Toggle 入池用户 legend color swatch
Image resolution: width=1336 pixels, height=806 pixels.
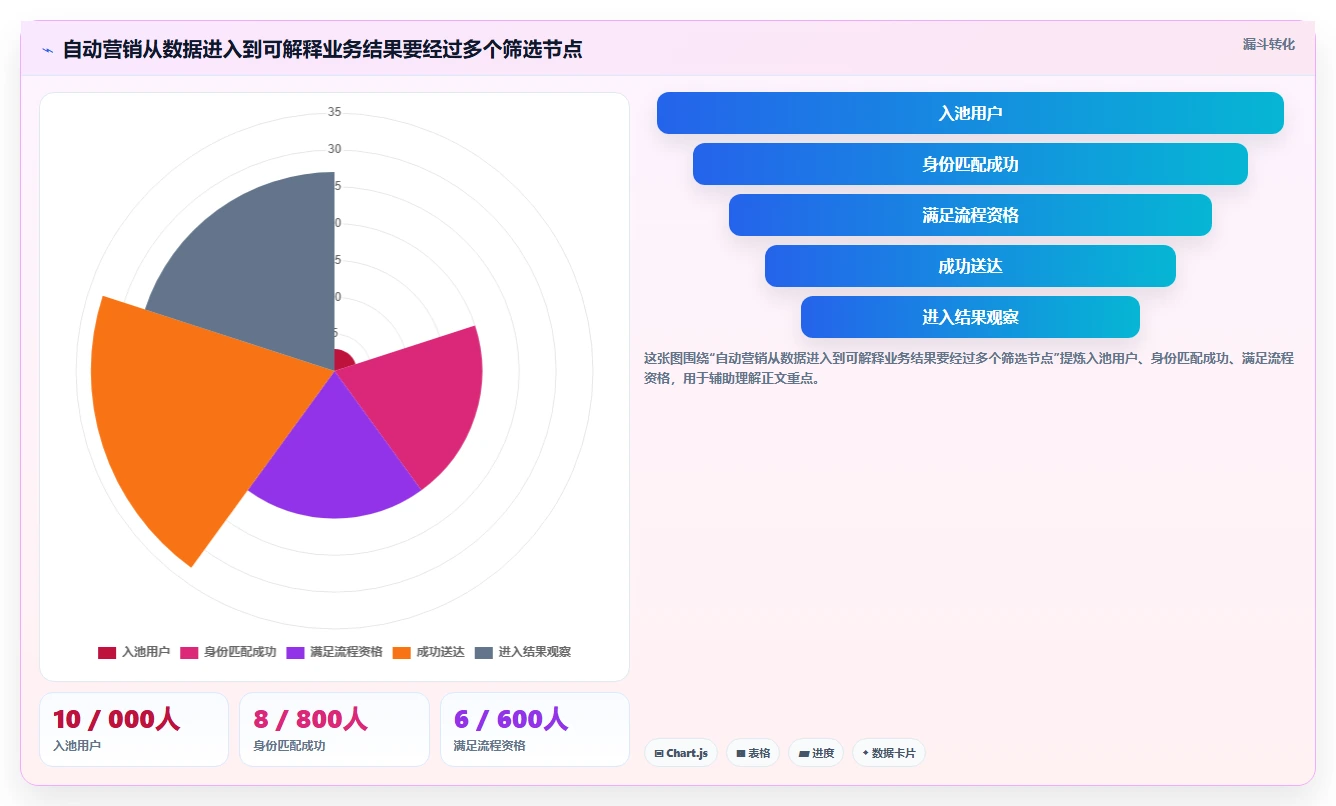tap(107, 652)
